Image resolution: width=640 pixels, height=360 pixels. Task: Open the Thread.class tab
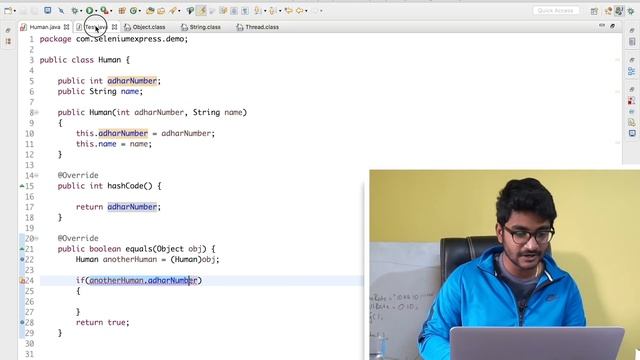[258, 27]
